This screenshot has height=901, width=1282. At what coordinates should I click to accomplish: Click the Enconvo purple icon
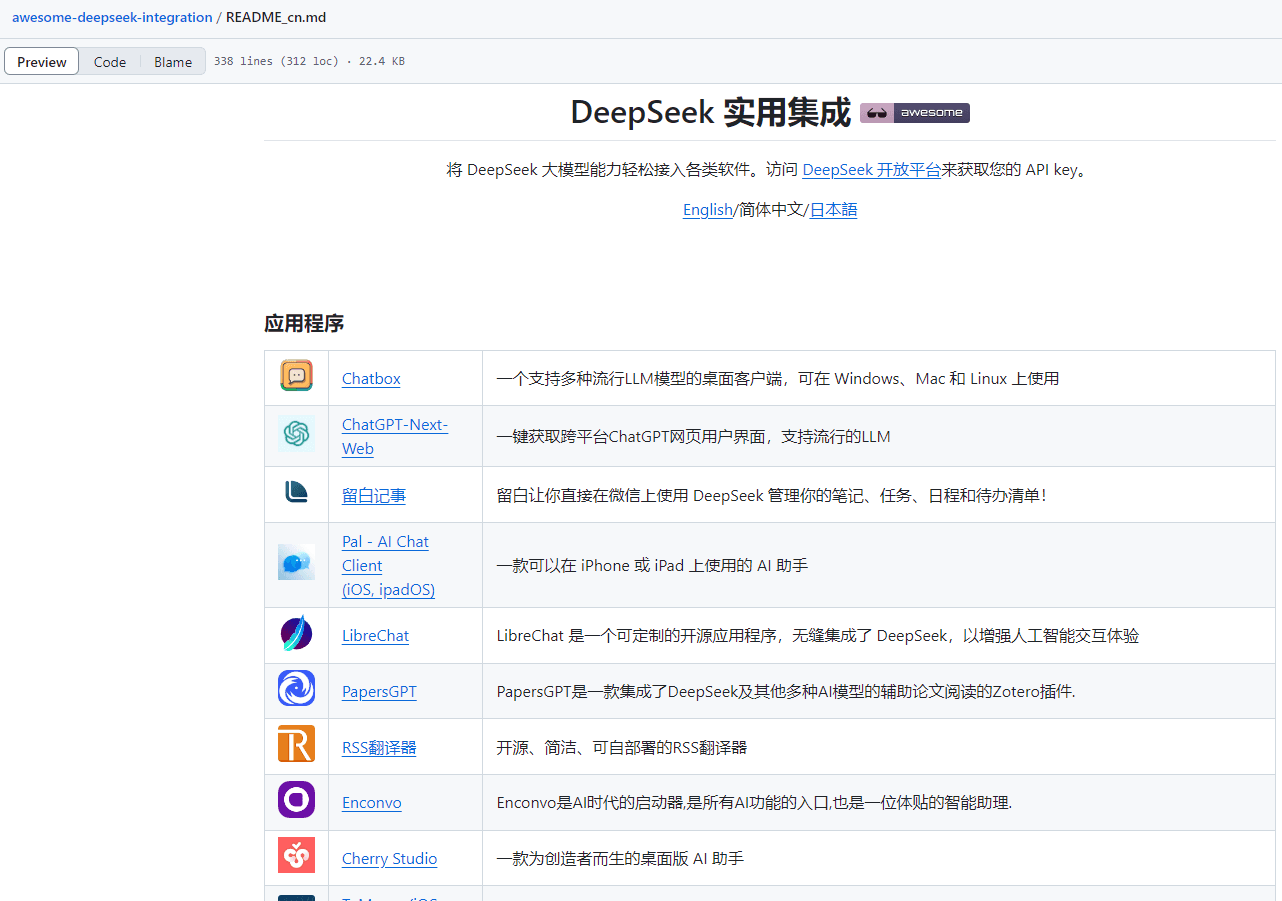pyautogui.click(x=296, y=800)
